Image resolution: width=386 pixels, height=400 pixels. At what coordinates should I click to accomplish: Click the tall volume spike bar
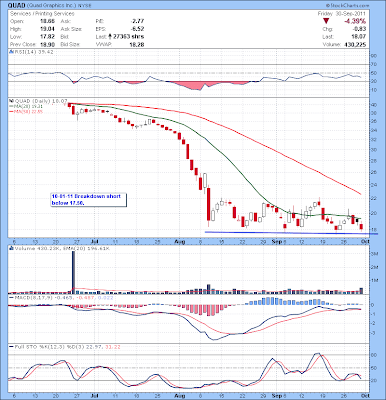pyautogui.click(x=73, y=272)
